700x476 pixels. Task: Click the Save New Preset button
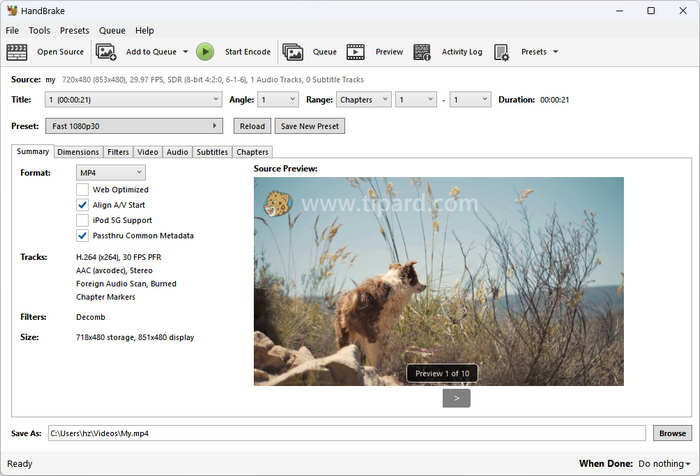pos(310,126)
